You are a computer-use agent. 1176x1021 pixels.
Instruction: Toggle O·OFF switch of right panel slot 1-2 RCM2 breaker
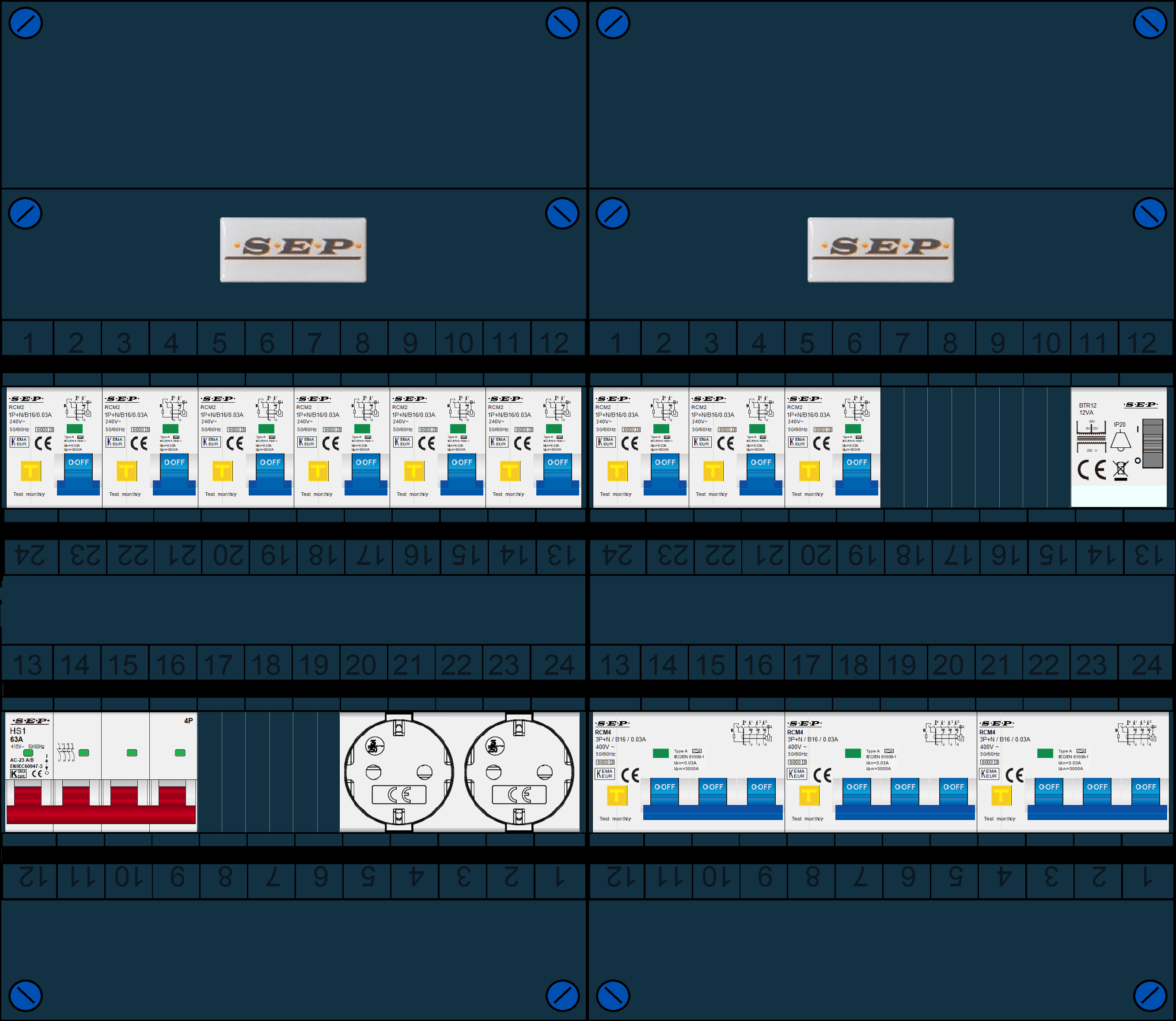tap(665, 474)
